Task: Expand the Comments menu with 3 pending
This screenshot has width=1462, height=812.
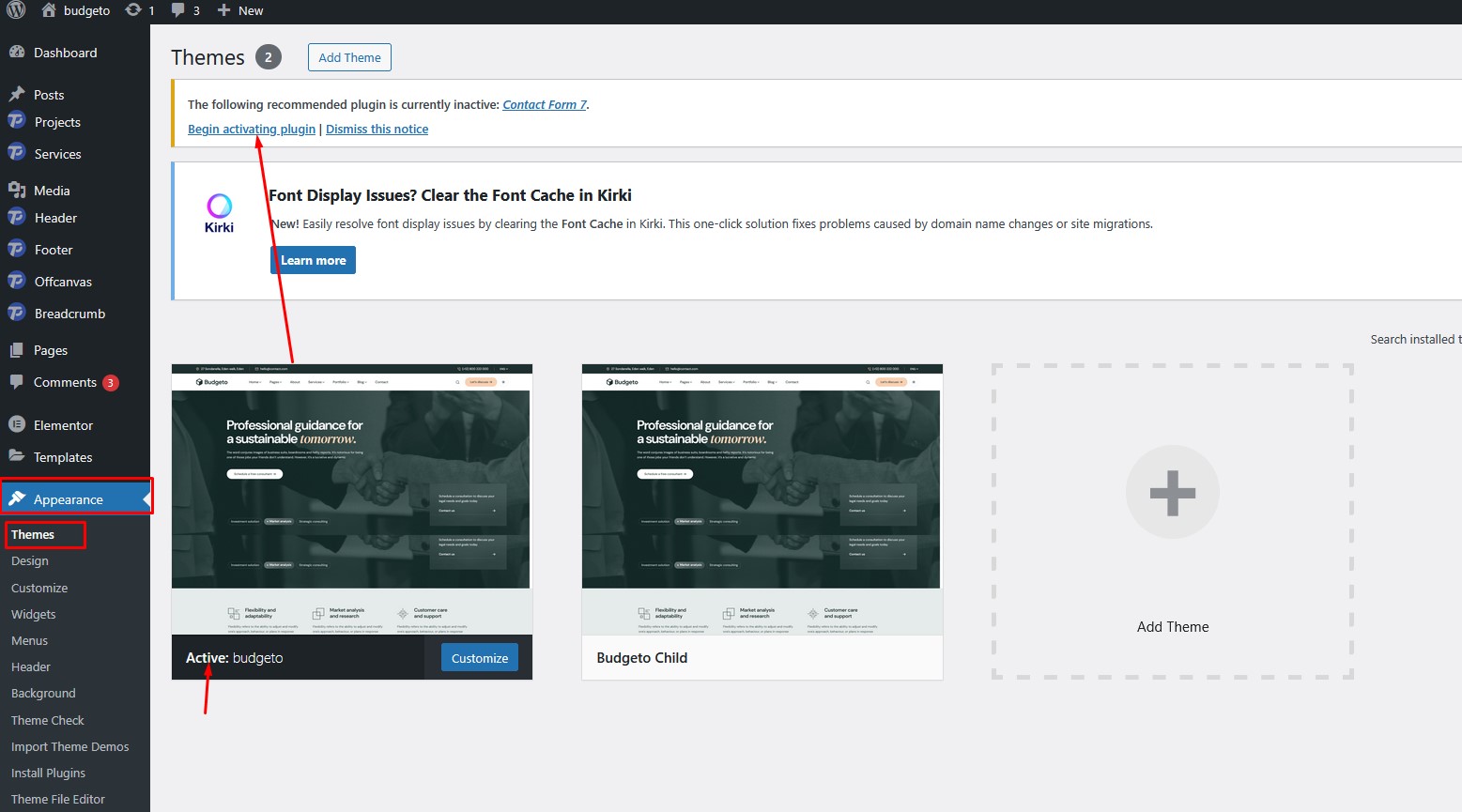Action: pos(65,383)
